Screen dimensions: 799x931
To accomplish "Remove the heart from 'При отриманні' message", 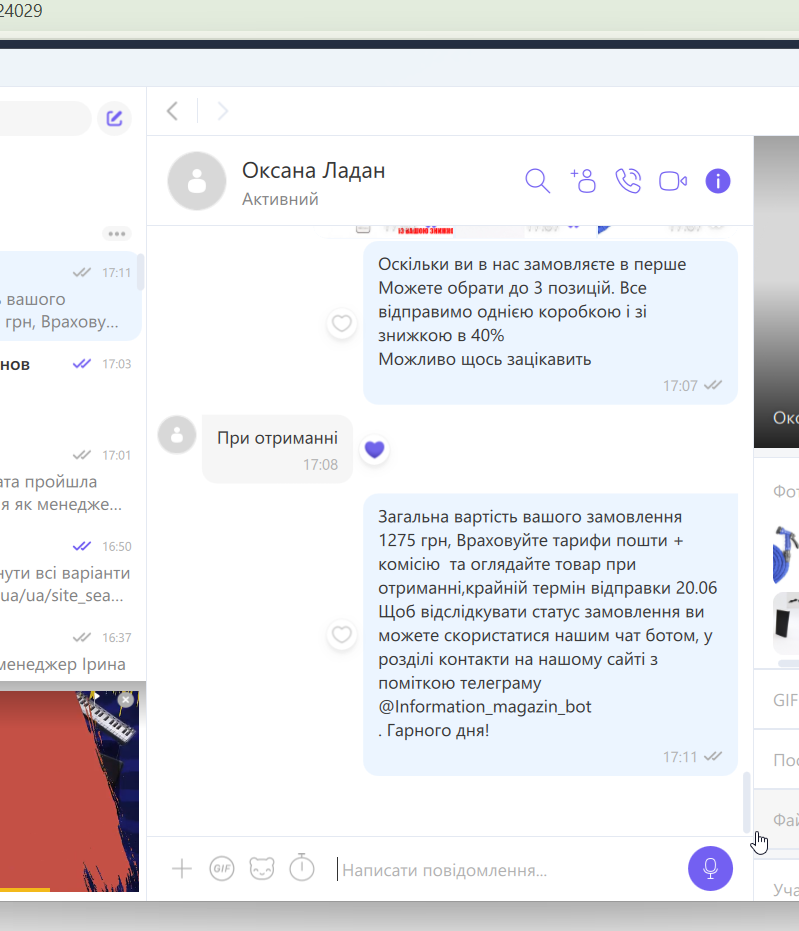I will click(x=375, y=449).
